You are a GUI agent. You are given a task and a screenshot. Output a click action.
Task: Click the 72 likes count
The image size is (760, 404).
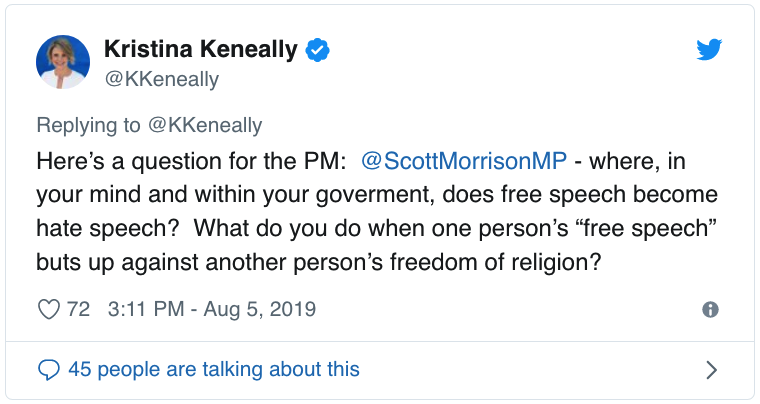pos(78,309)
